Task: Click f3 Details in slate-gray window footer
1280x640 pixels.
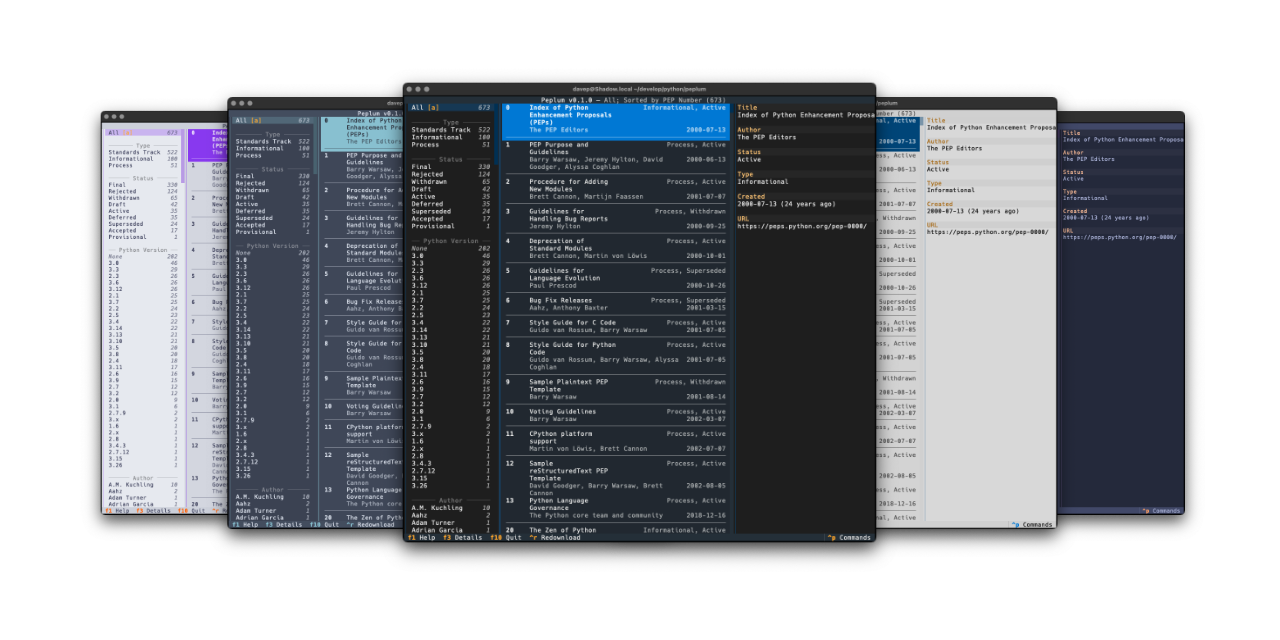Action: click(286, 524)
